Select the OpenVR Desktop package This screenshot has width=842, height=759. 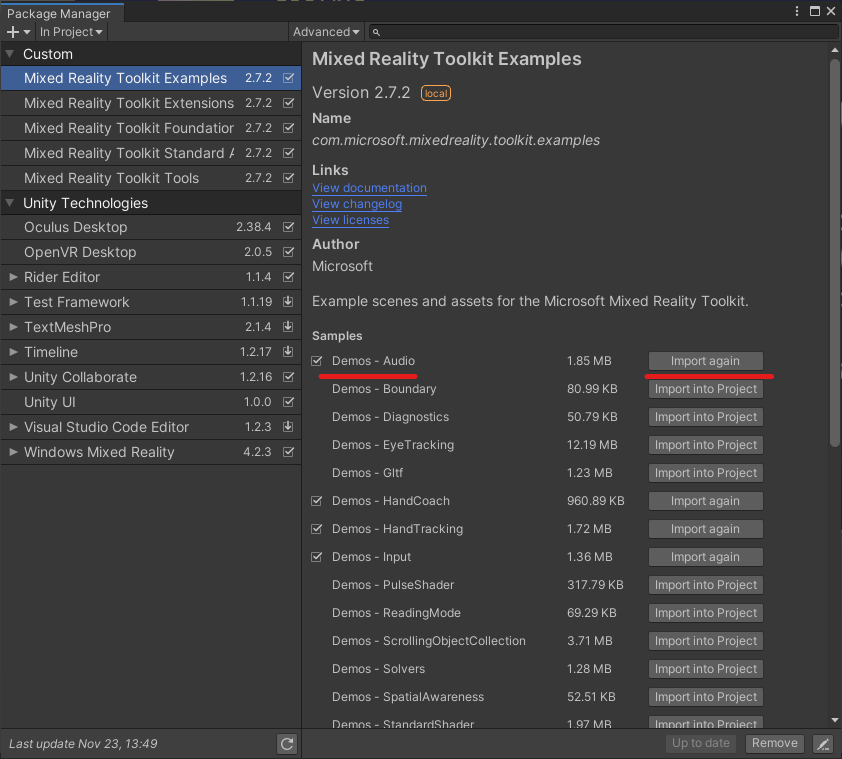151,252
